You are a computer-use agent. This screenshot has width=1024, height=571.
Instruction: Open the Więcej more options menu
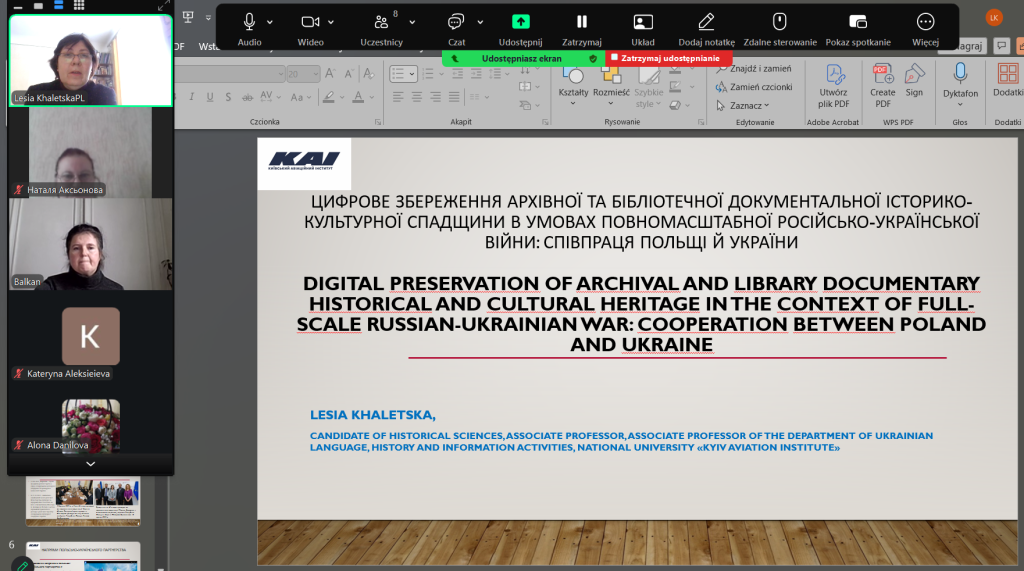(x=925, y=22)
